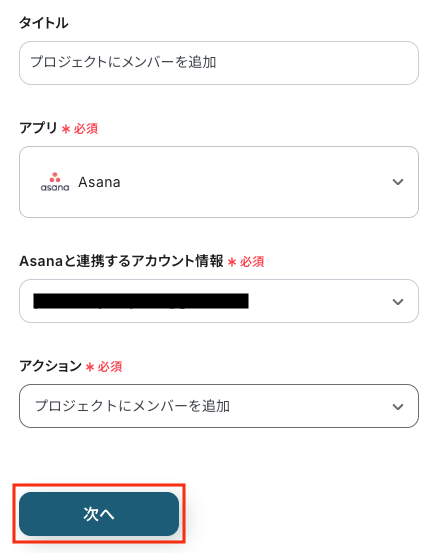
Task: Open the プロジェクトにメンバーを追加 action combo box
Action: pyautogui.click(x=219, y=406)
